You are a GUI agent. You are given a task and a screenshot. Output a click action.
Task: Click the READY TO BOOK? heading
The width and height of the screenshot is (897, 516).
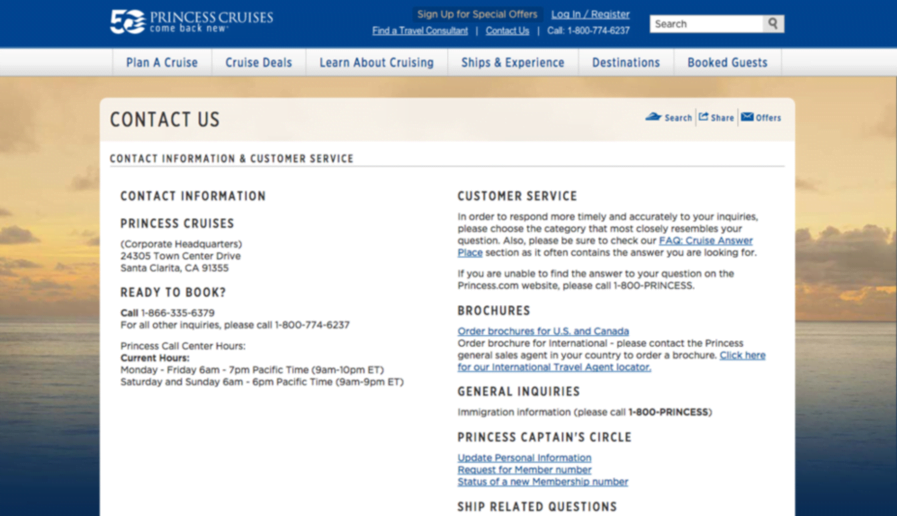pos(173,292)
